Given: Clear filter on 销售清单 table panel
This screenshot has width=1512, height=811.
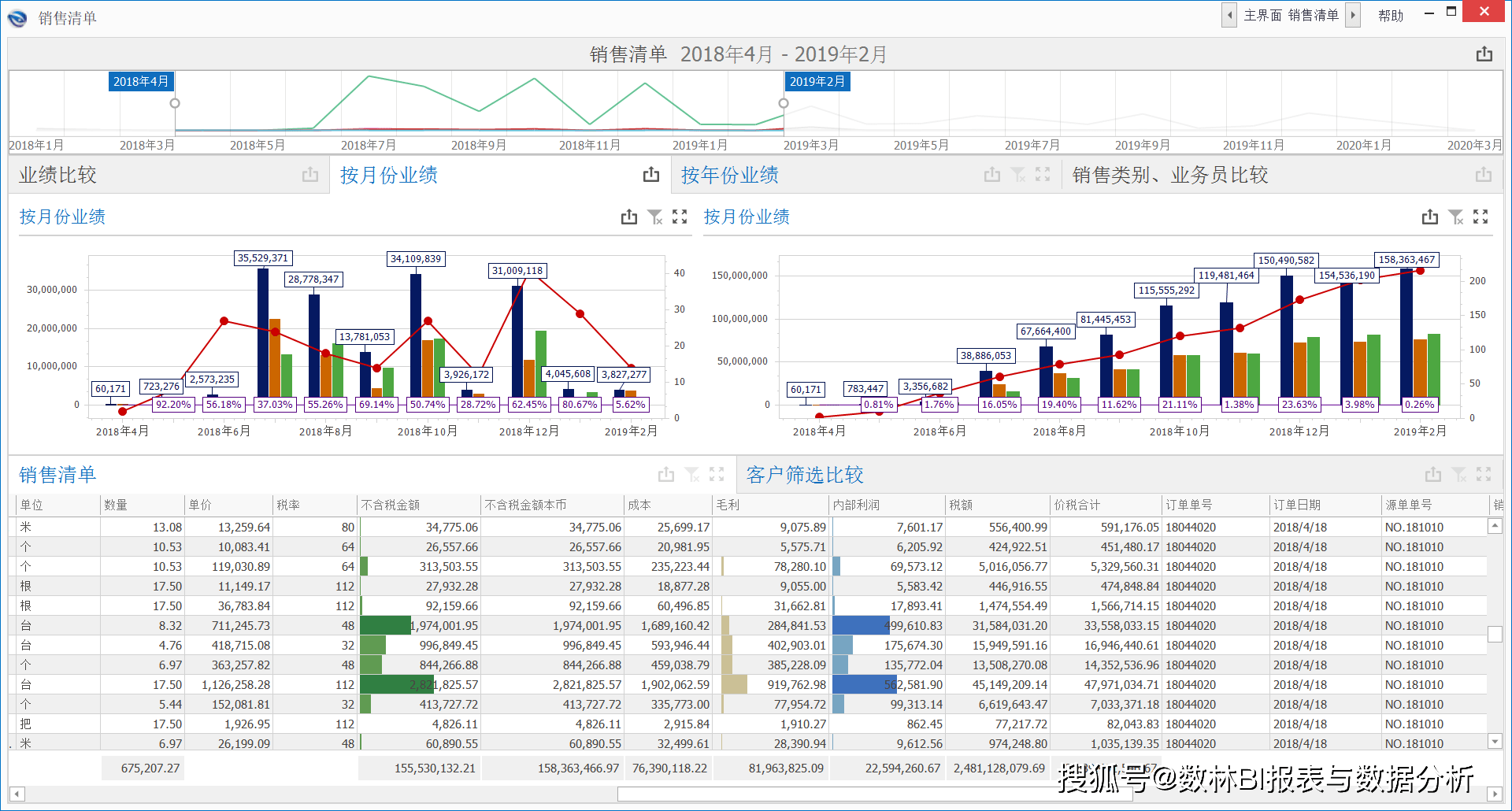Looking at the screenshot, I should (x=692, y=474).
